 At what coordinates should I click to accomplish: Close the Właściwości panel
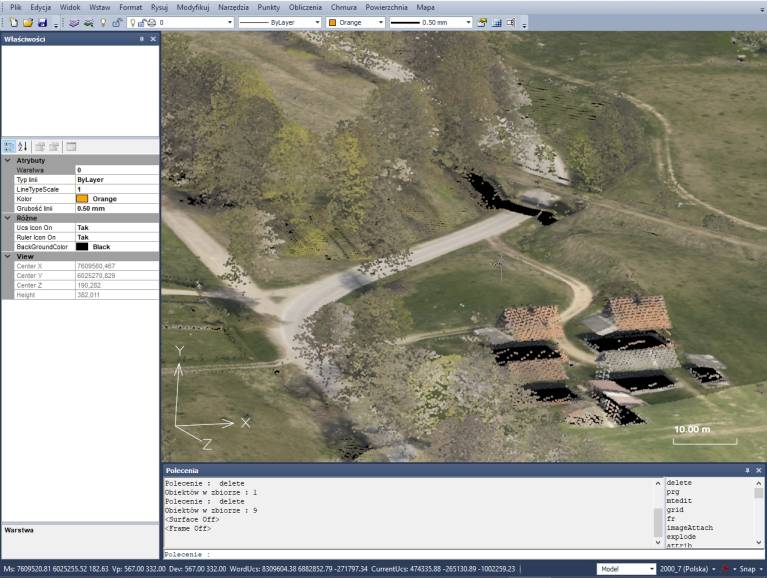point(153,39)
